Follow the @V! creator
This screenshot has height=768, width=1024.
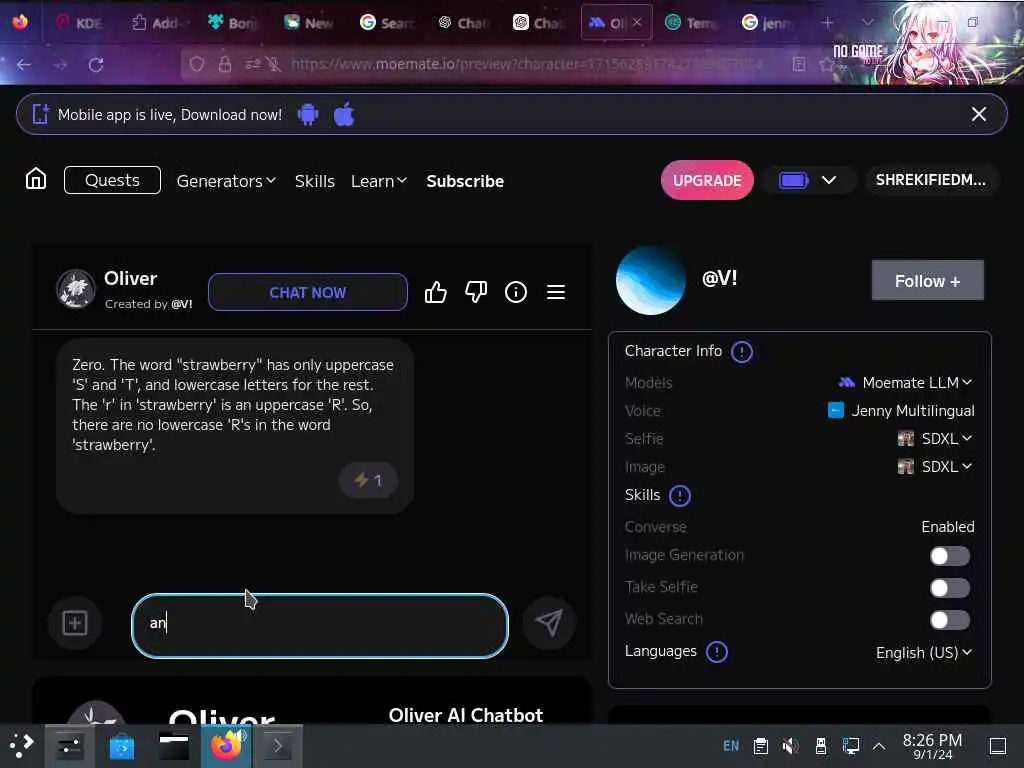(927, 281)
